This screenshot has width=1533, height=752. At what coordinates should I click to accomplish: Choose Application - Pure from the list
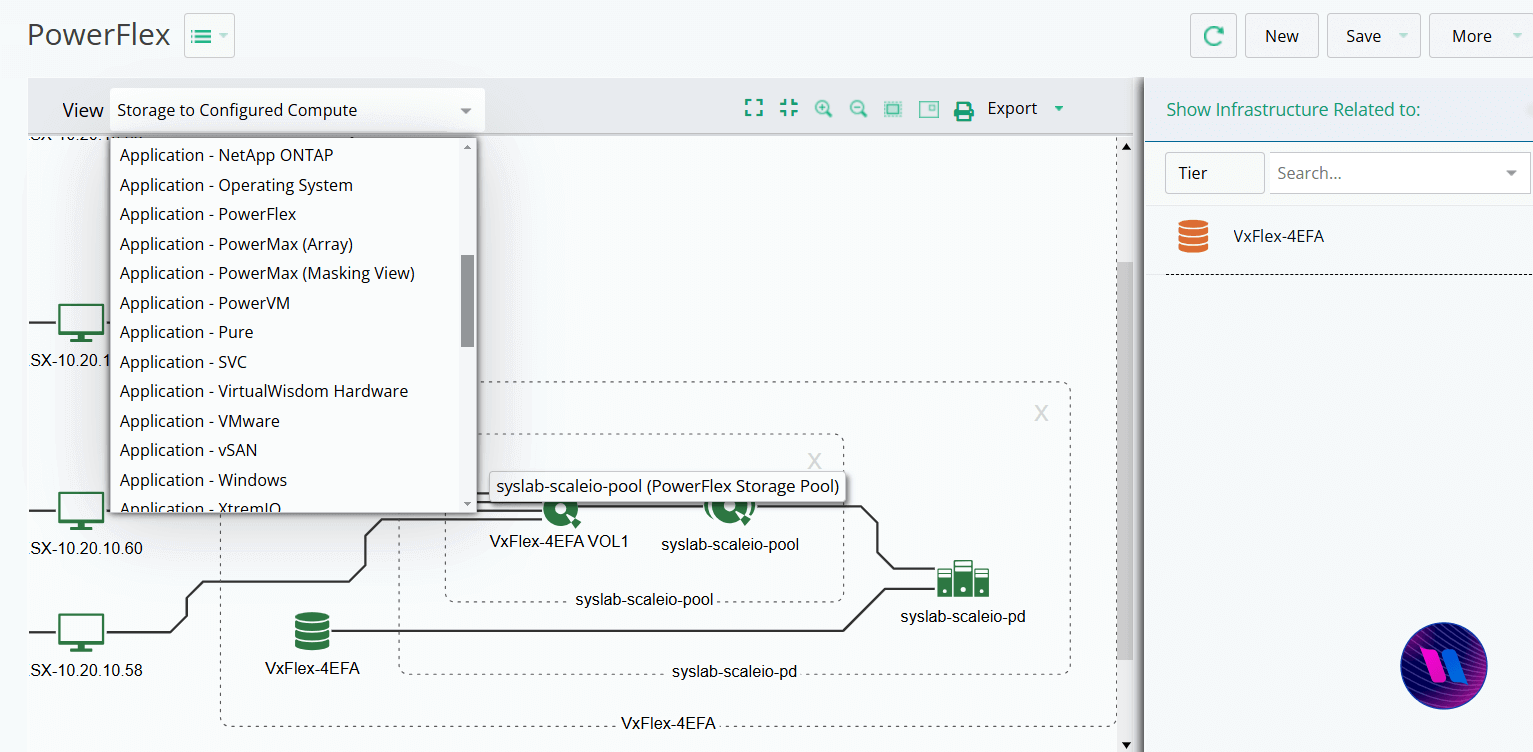tap(187, 332)
